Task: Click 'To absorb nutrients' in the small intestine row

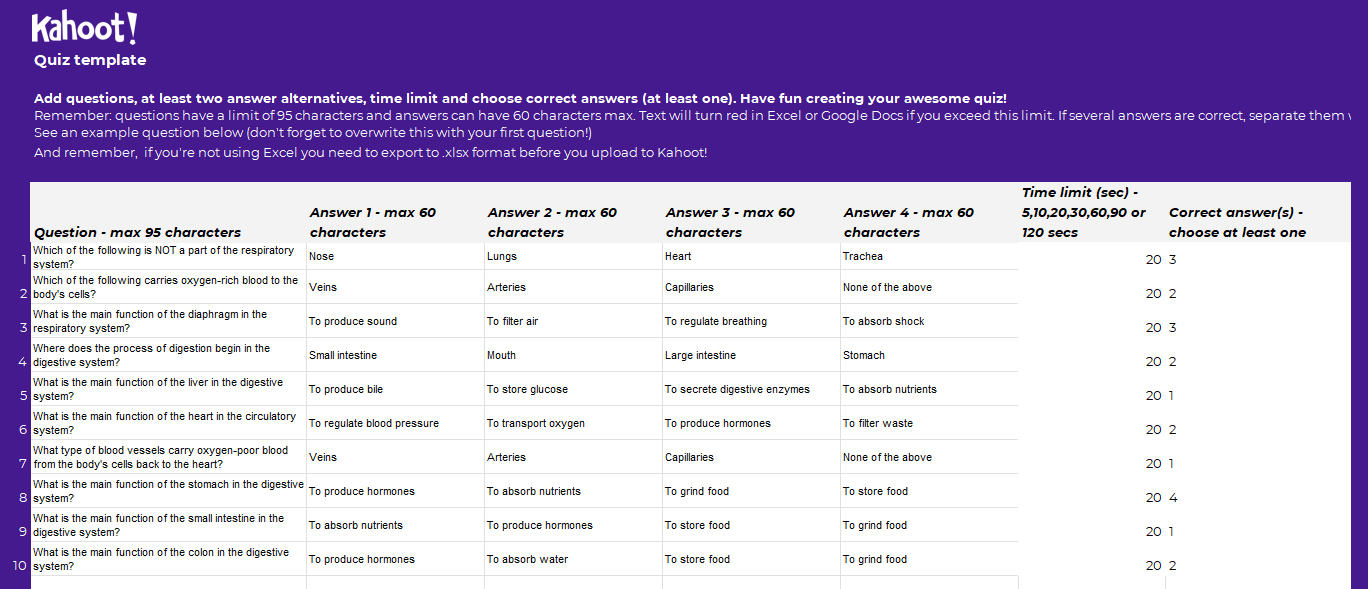Action: [x=395, y=525]
